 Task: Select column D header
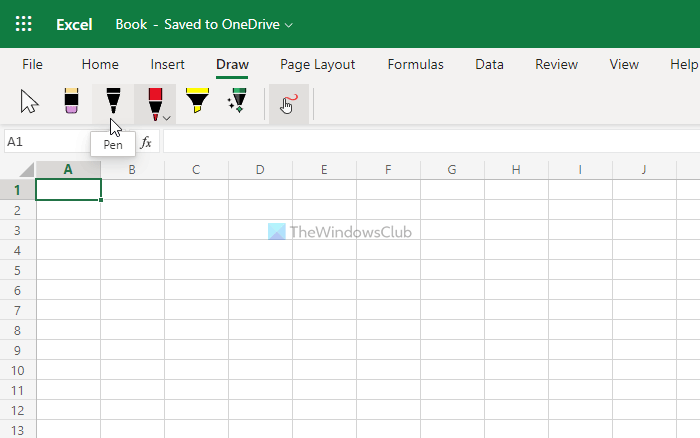[260, 170]
